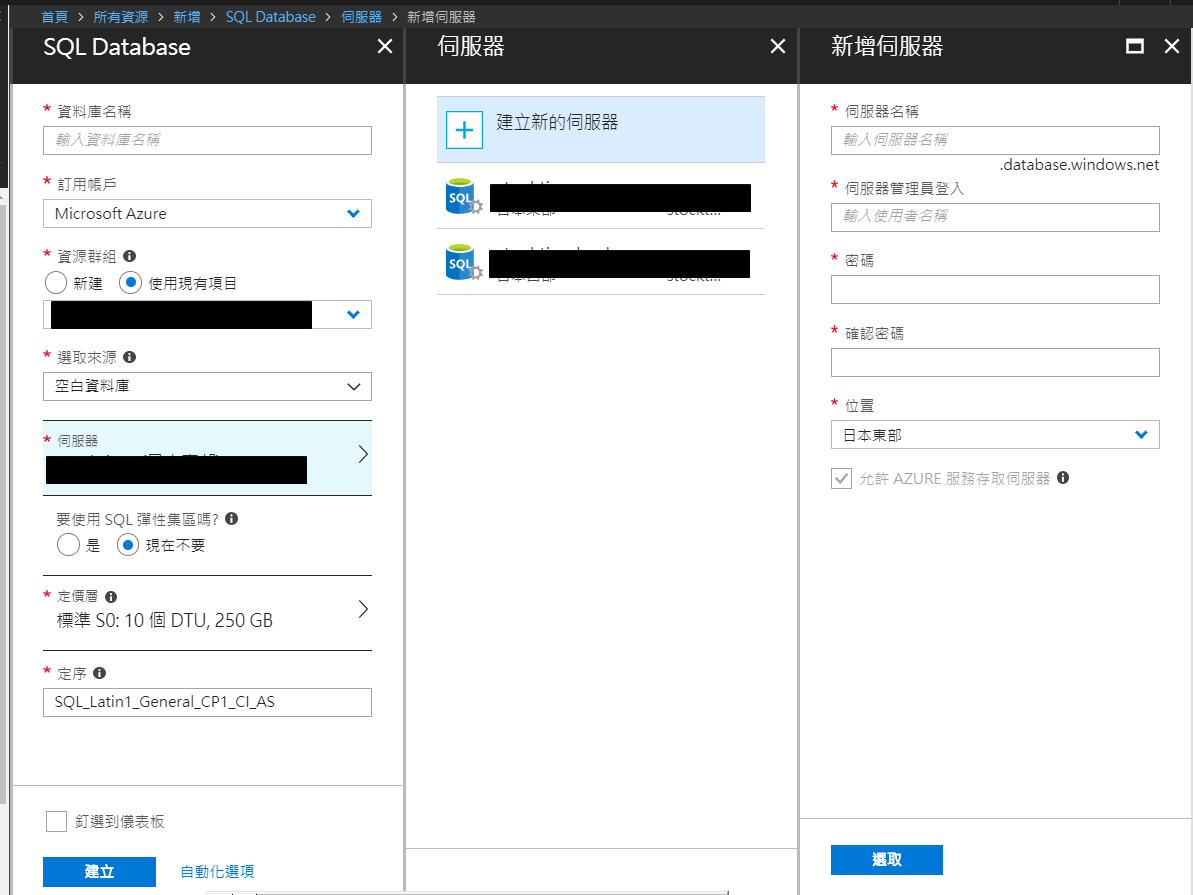The height and width of the screenshot is (895, 1193).
Task: Open the existing resource group dropdown
Action: point(207,314)
